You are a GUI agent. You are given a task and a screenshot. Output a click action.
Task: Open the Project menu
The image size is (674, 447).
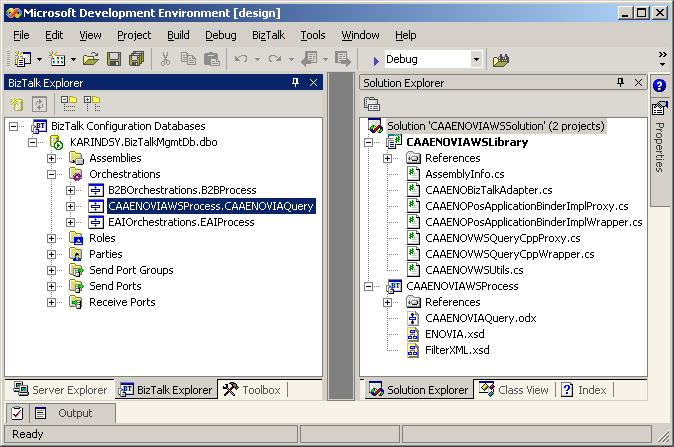pyautogui.click(x=134, y=35)
